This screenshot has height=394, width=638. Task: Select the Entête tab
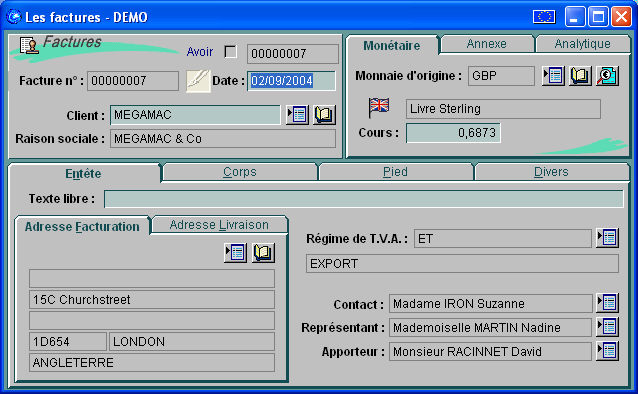83,173
